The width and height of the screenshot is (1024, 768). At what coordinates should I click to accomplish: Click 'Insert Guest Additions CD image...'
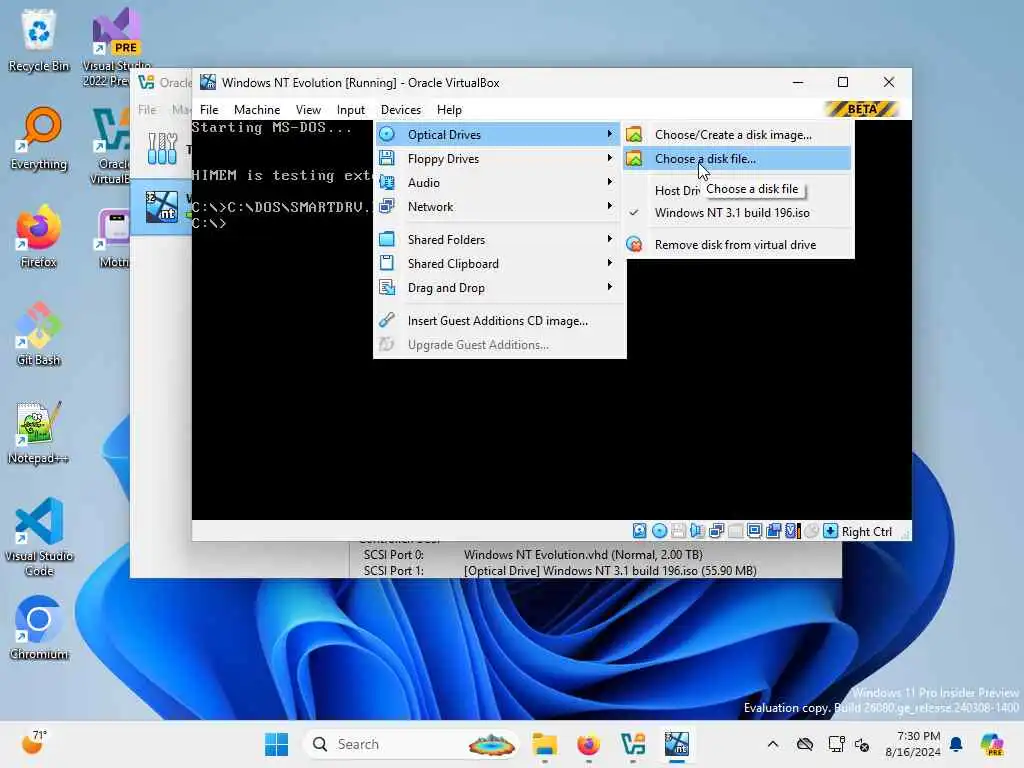[500, 321]
